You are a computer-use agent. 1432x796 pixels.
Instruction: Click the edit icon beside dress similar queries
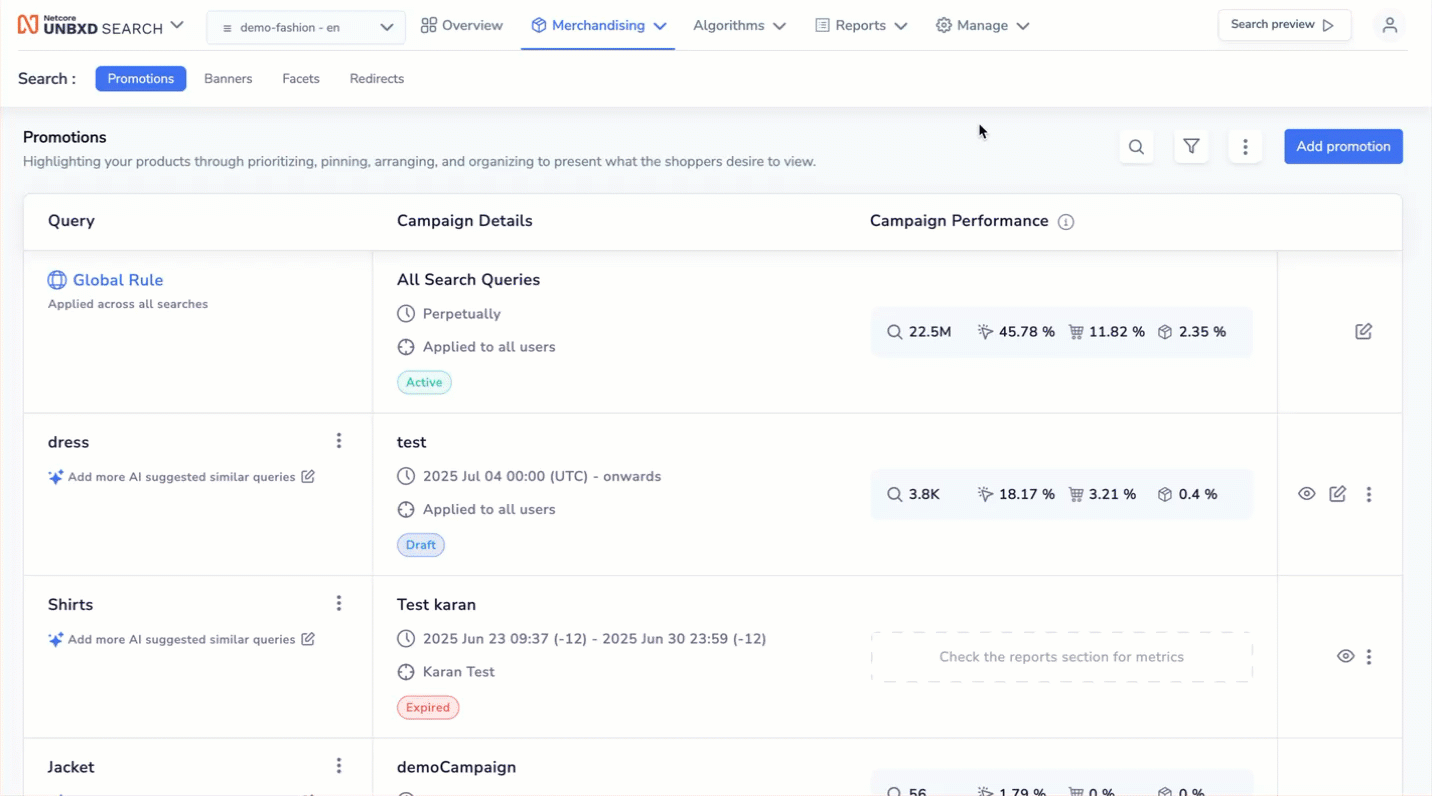(308, 476)
